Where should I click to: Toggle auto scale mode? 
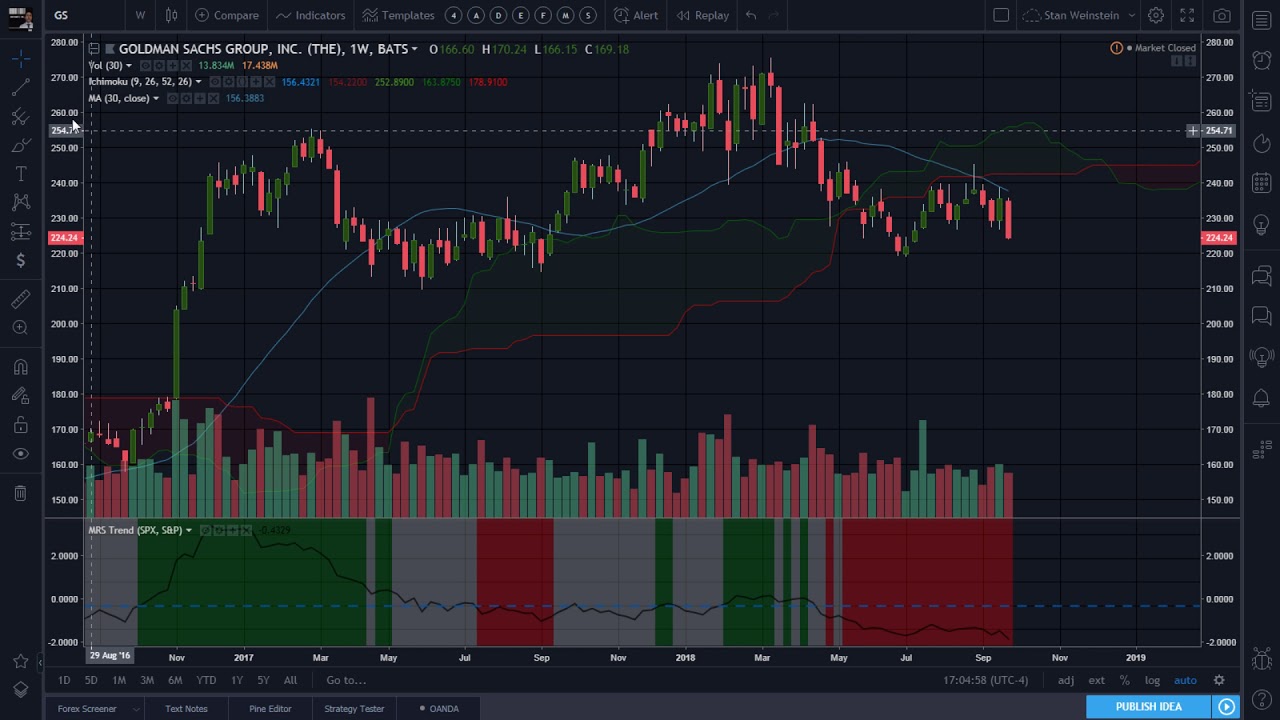pyautogui.click(x=1185, y=681)
